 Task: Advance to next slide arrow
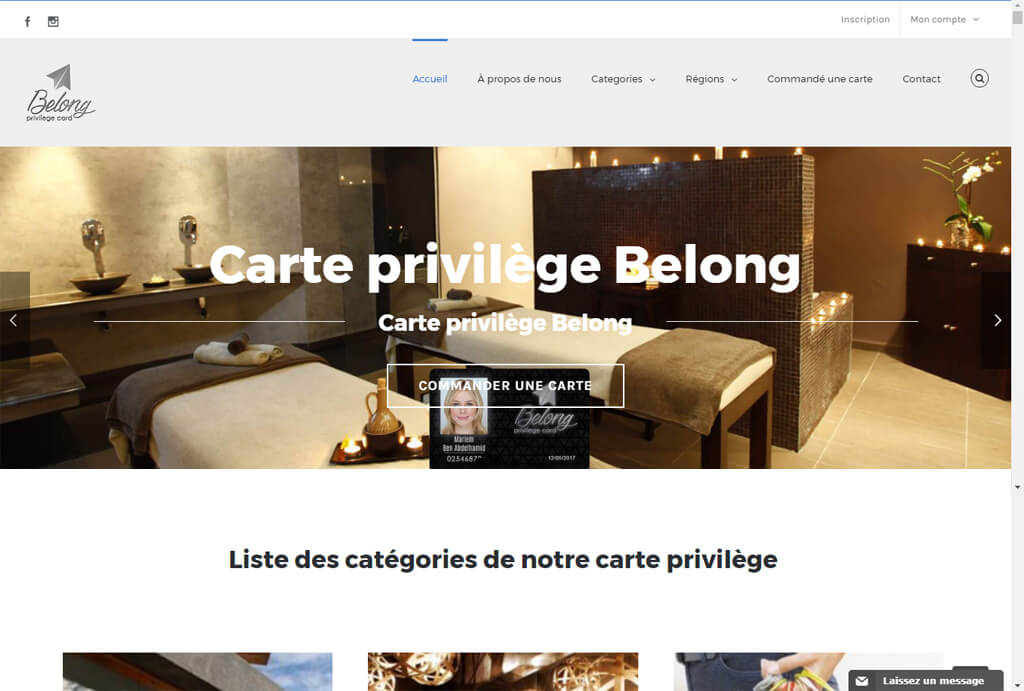point(997,320)
